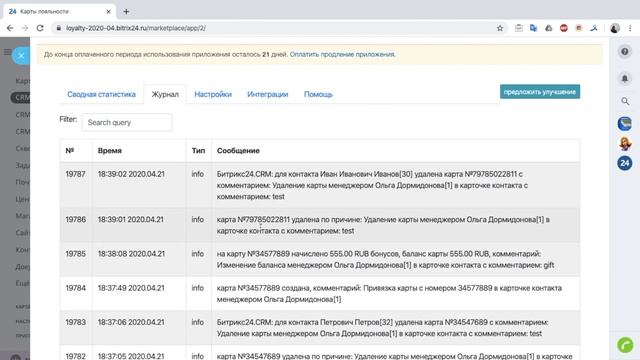The width and height of the screenshot is (640, 360).
Task: Click the message about 555.00 RUB bonuses
Action: [385, 260]
